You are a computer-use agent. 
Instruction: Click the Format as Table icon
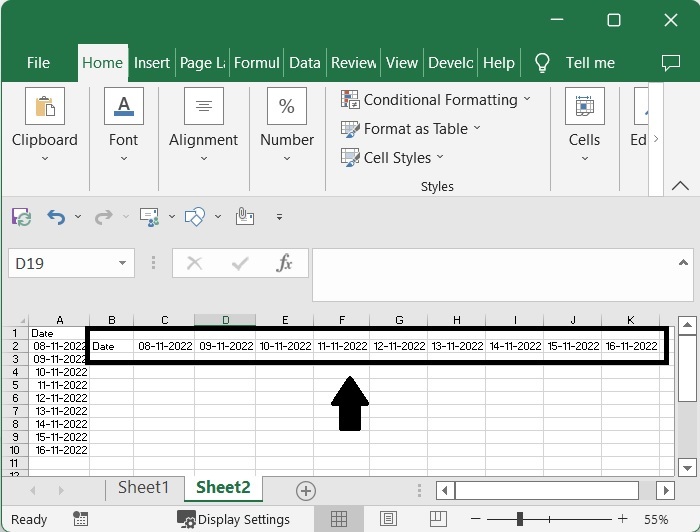point(350,129)
